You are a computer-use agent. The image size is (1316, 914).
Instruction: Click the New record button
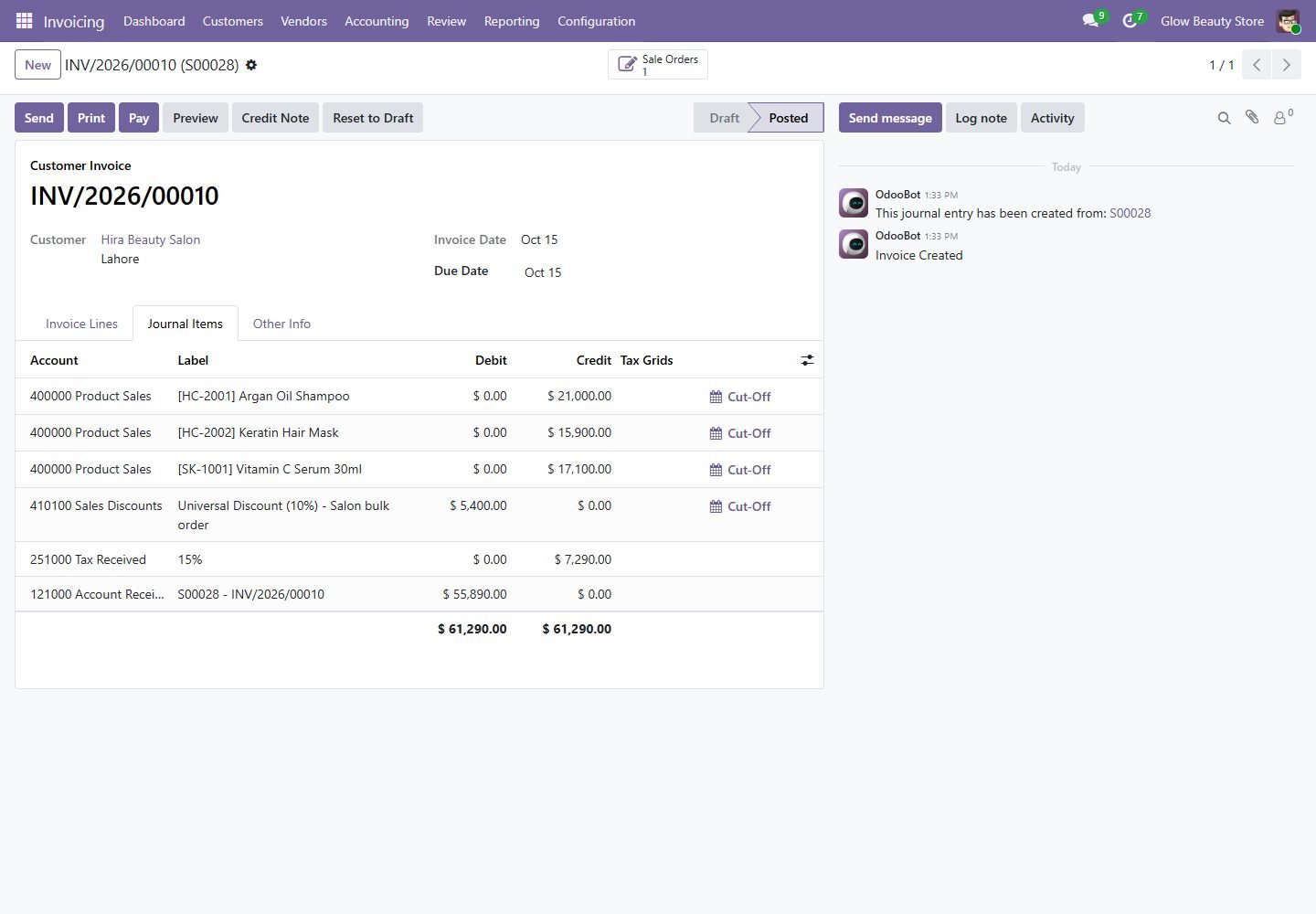(x=37, y=65)
